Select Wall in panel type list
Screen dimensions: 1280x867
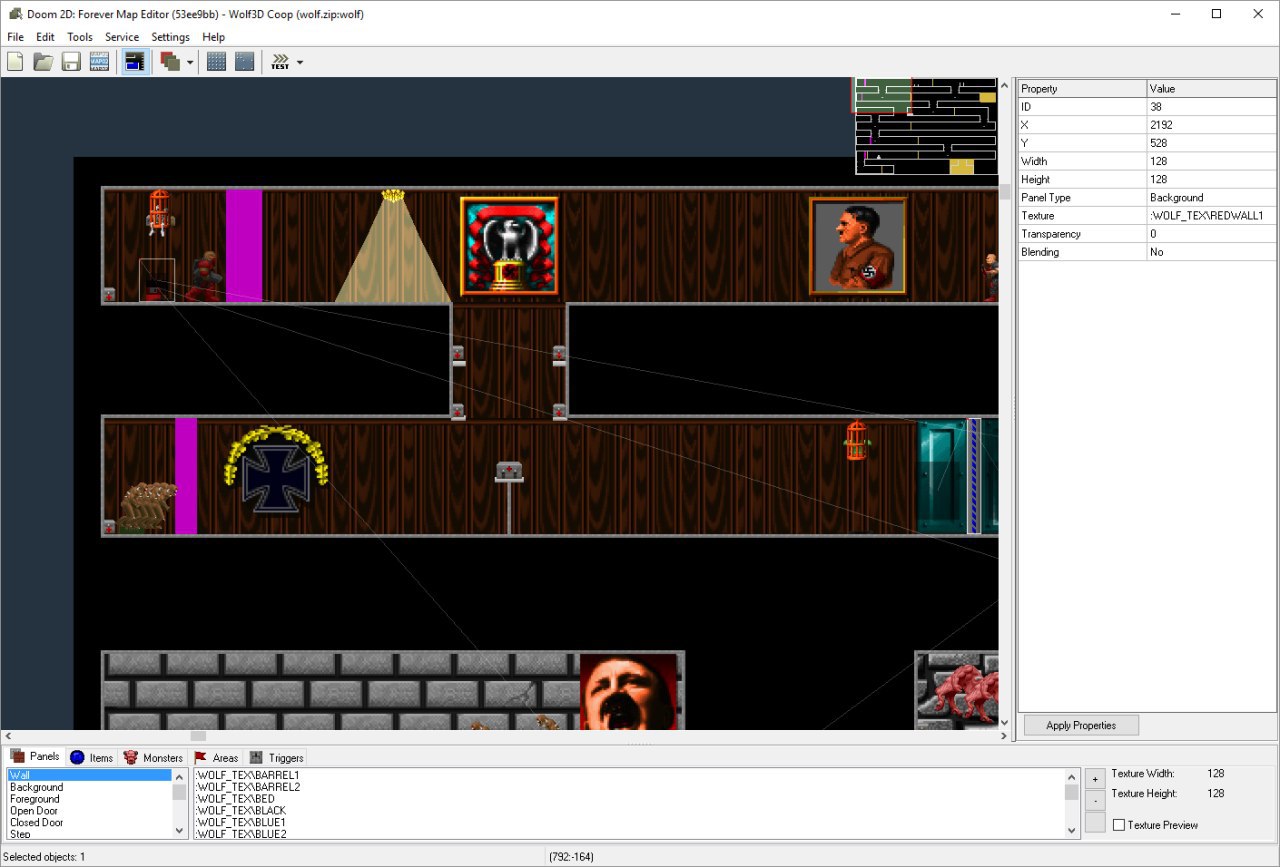click(89, 775)
